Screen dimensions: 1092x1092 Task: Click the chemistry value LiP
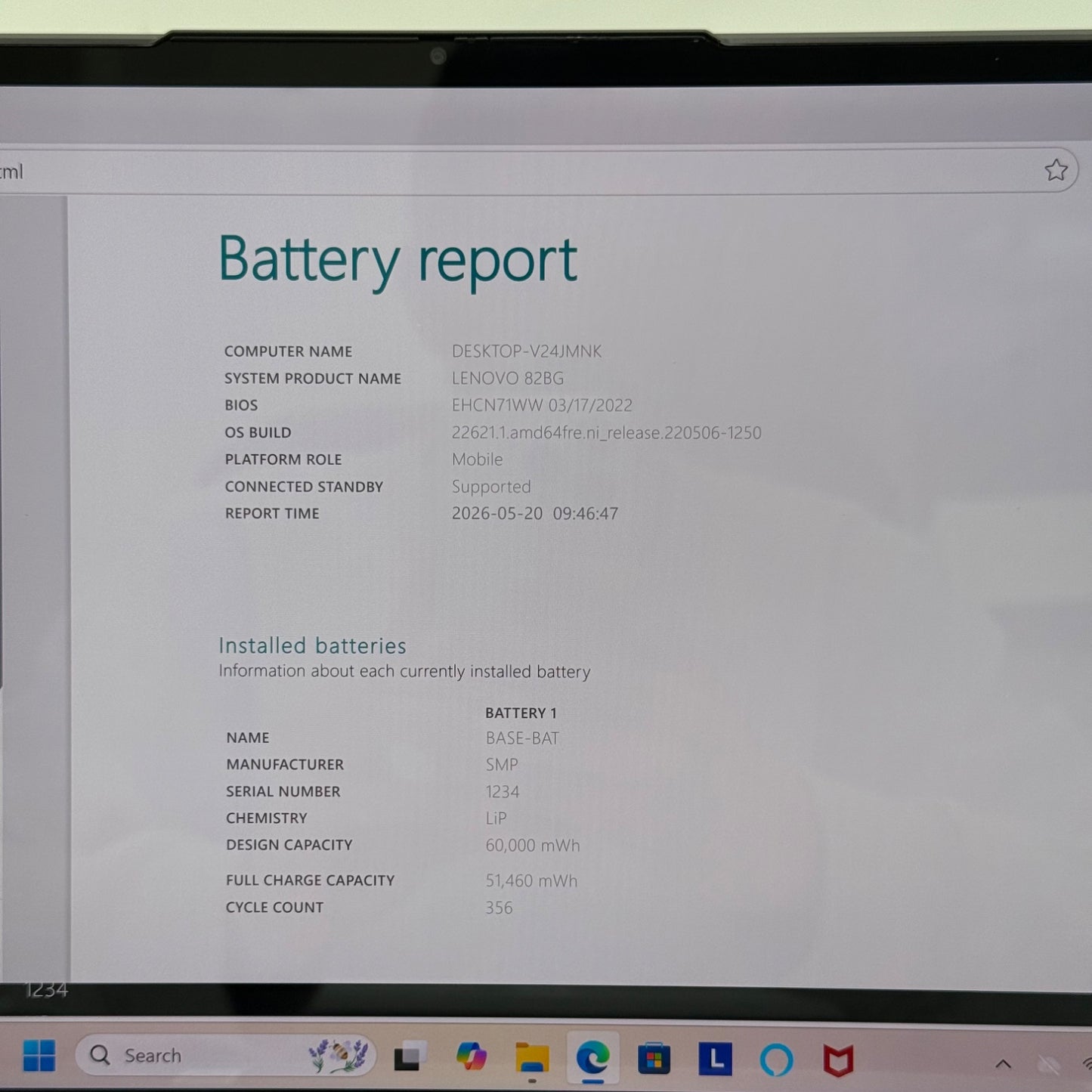[496, 818]
